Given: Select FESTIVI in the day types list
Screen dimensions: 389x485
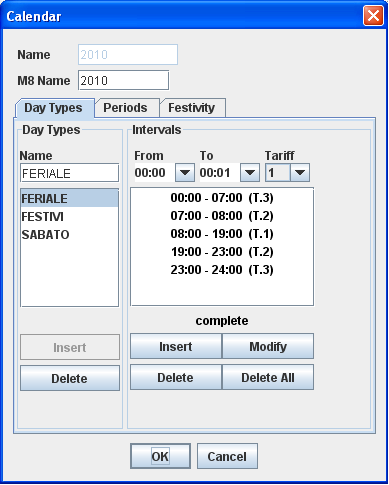Looking at the screenshot, I should coord(69,217).
